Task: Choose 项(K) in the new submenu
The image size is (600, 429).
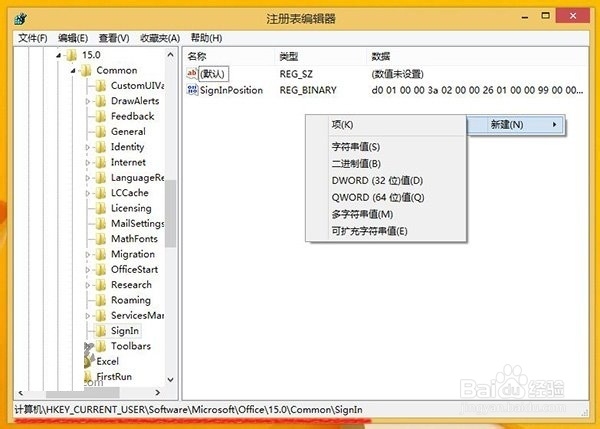Action: click(x=386, y=125)
